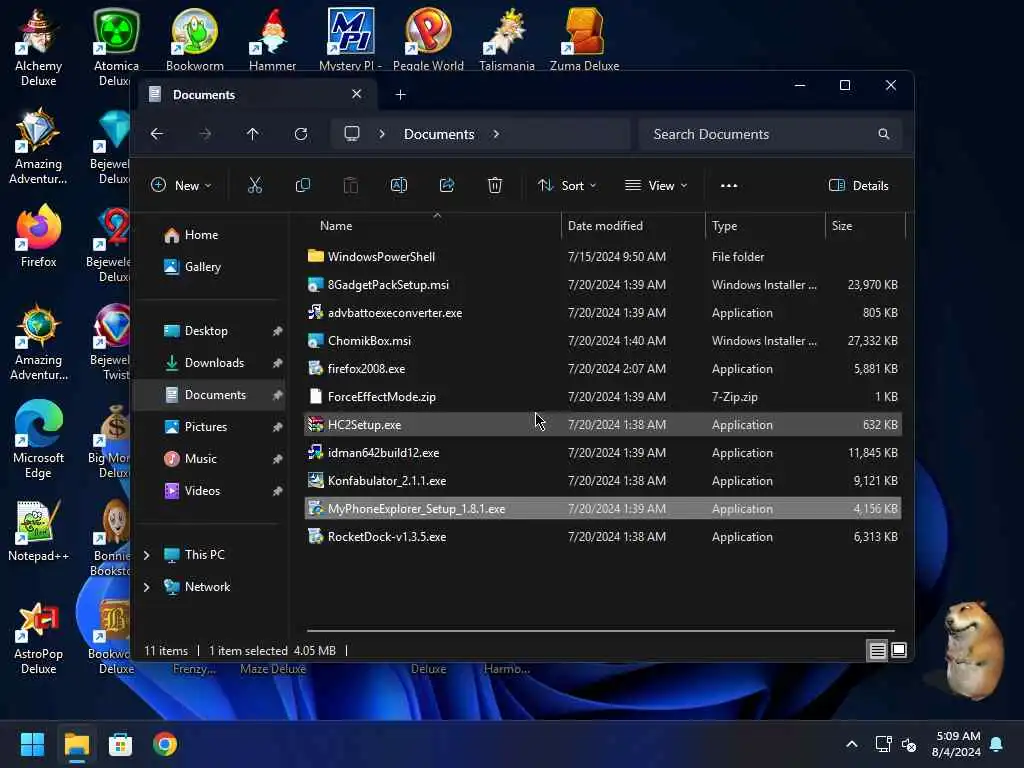Viewport: 1024px width, 768px height.
Task: Open Zuma Deluxe desktop shortcut
Action: tap(584, 39)
